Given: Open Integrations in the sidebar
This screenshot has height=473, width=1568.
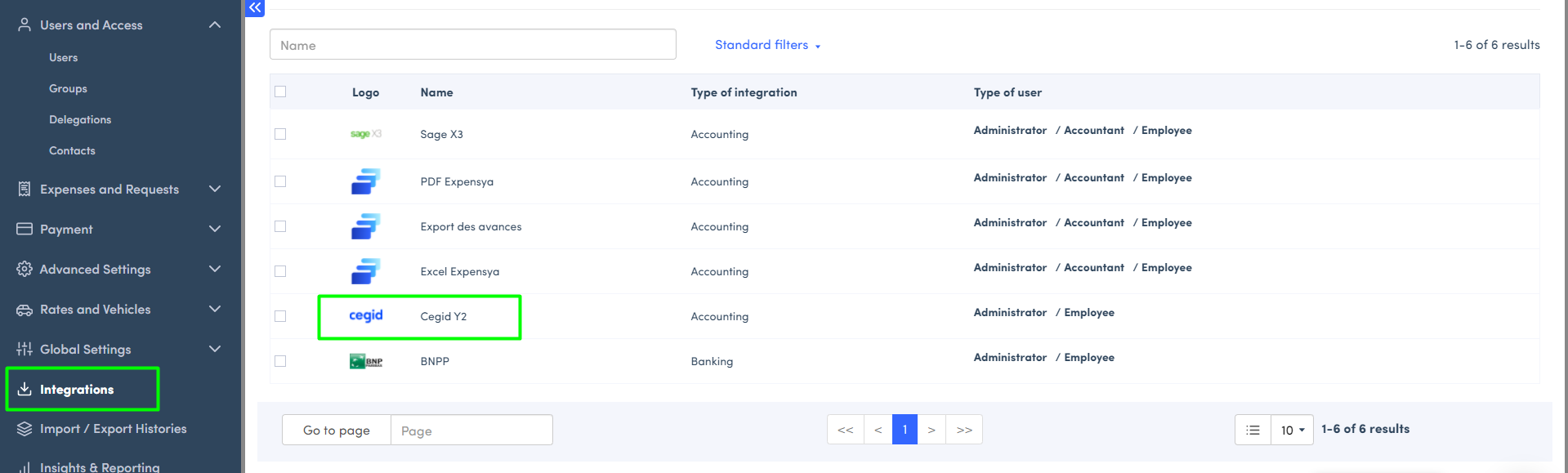Looking at the screenshot, I should 77,390.
